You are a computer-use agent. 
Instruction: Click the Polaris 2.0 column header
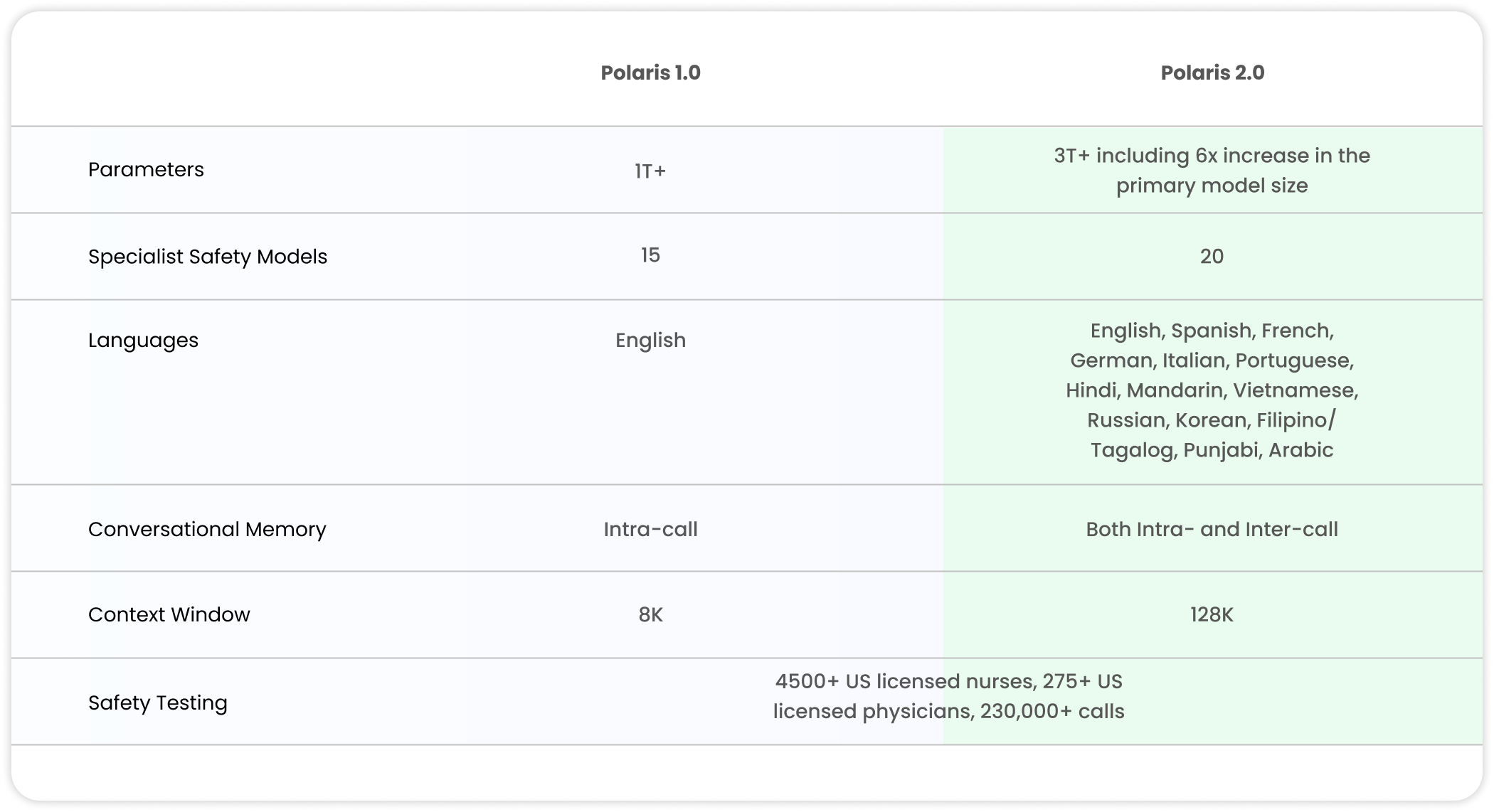1212,73
